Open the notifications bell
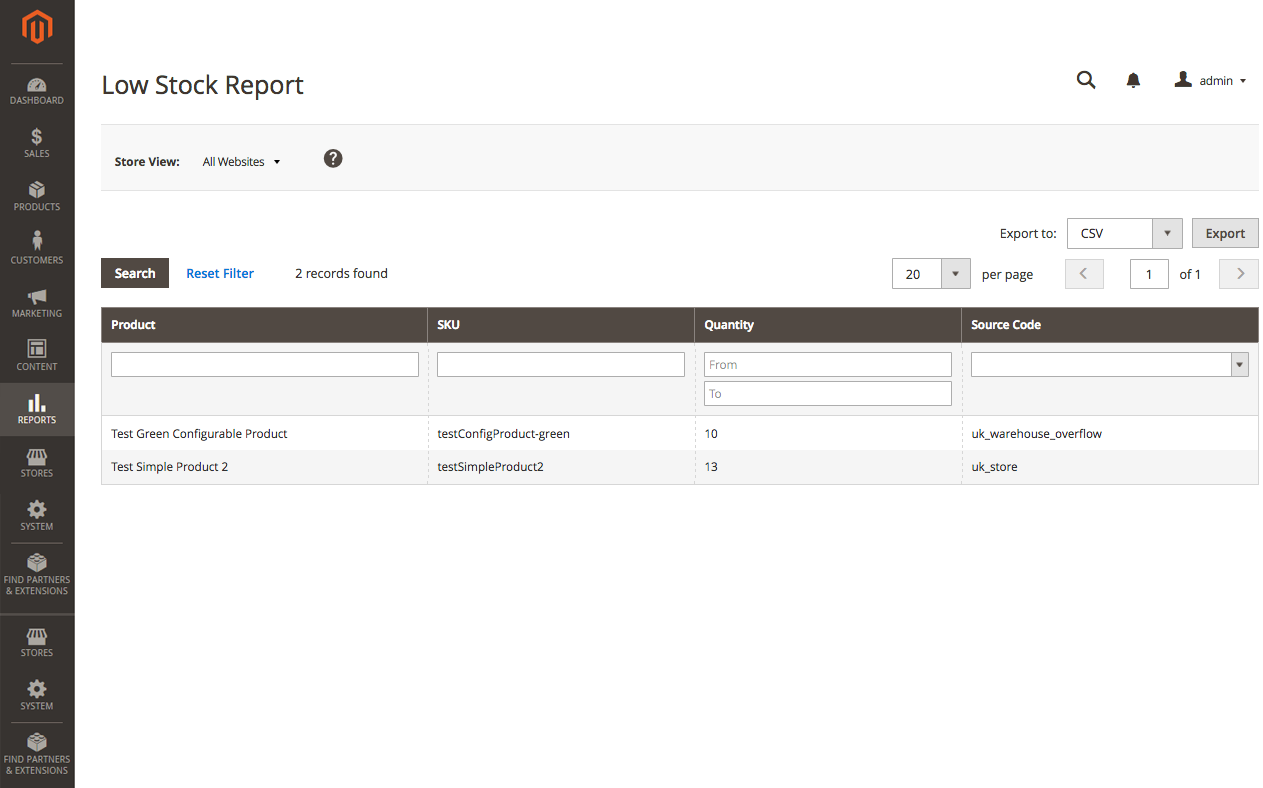This screenshot has width=1263, height=788. (x=1133, y=81)
